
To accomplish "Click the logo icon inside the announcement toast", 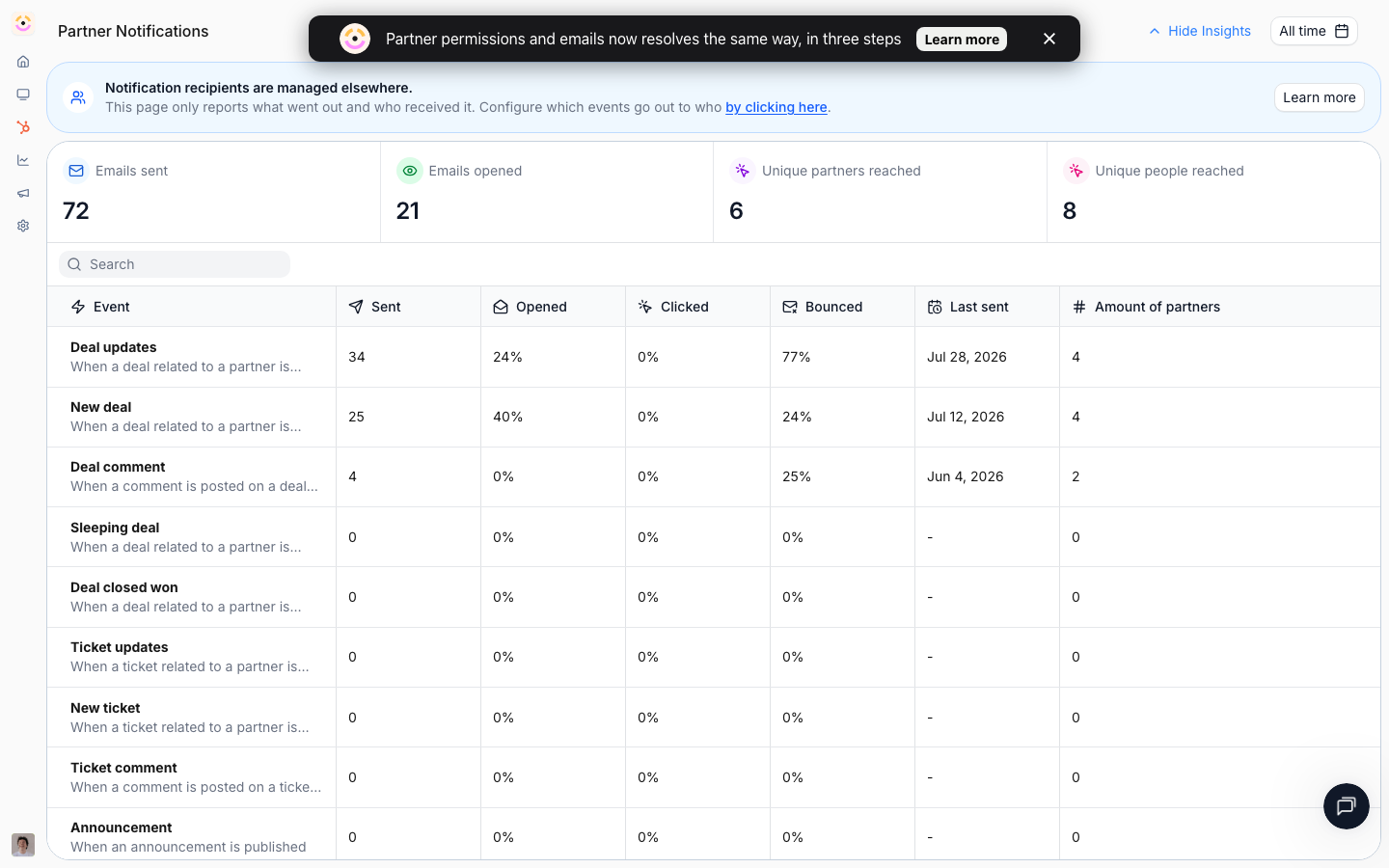I will click(x=355, y=39).
